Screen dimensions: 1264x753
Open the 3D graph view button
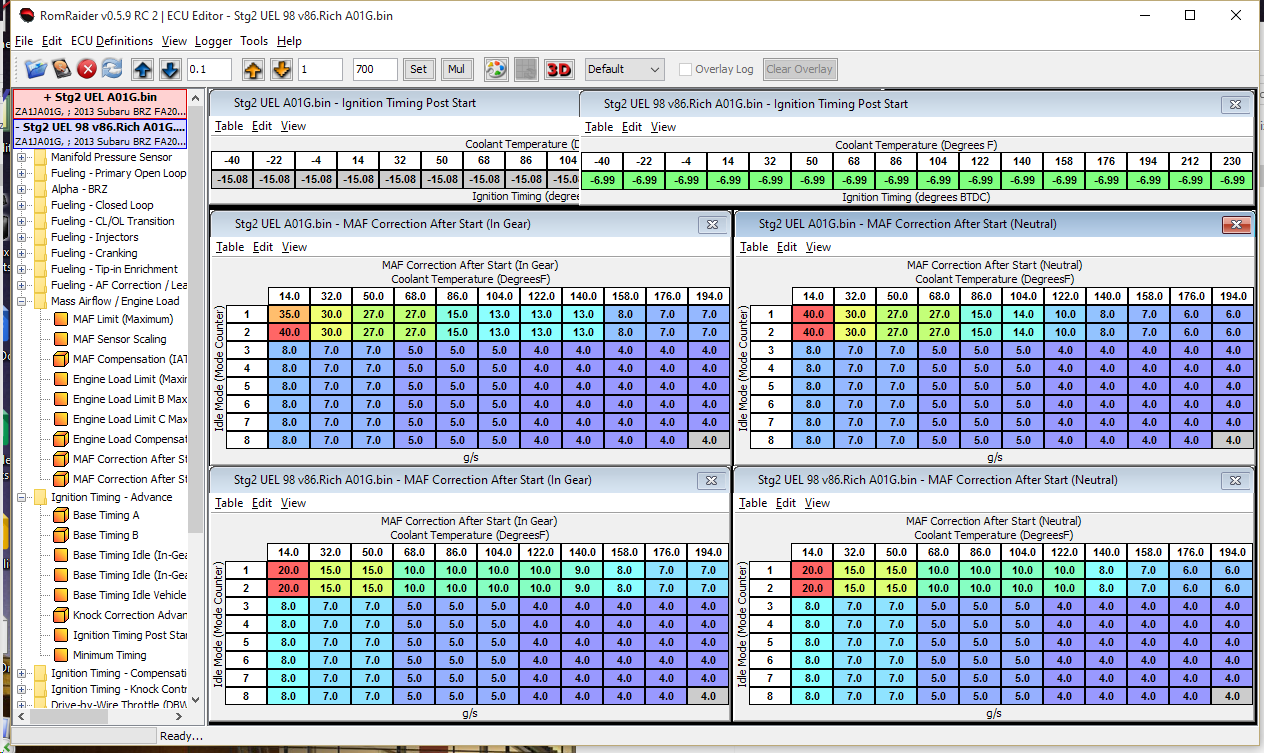(x=559, y=69)
